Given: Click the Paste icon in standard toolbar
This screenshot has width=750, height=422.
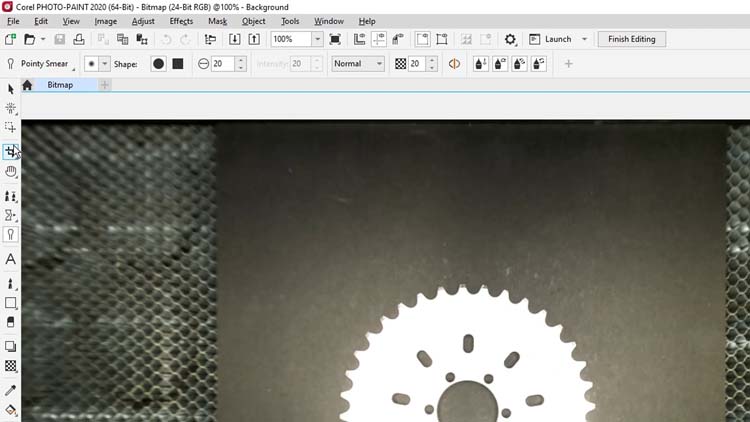Looking at the screenshot, I should 142,39.
